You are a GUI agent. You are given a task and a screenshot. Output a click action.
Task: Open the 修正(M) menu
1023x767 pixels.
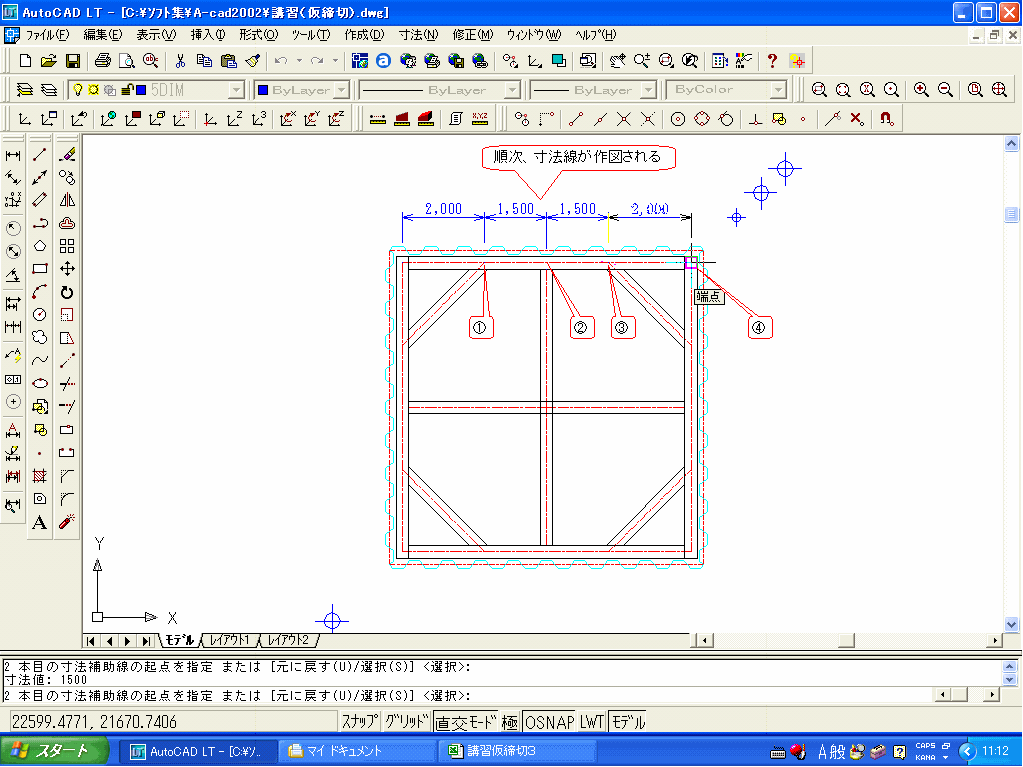coord(473,35)
